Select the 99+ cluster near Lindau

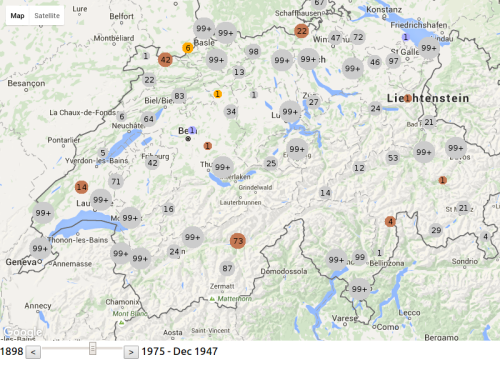429,48
